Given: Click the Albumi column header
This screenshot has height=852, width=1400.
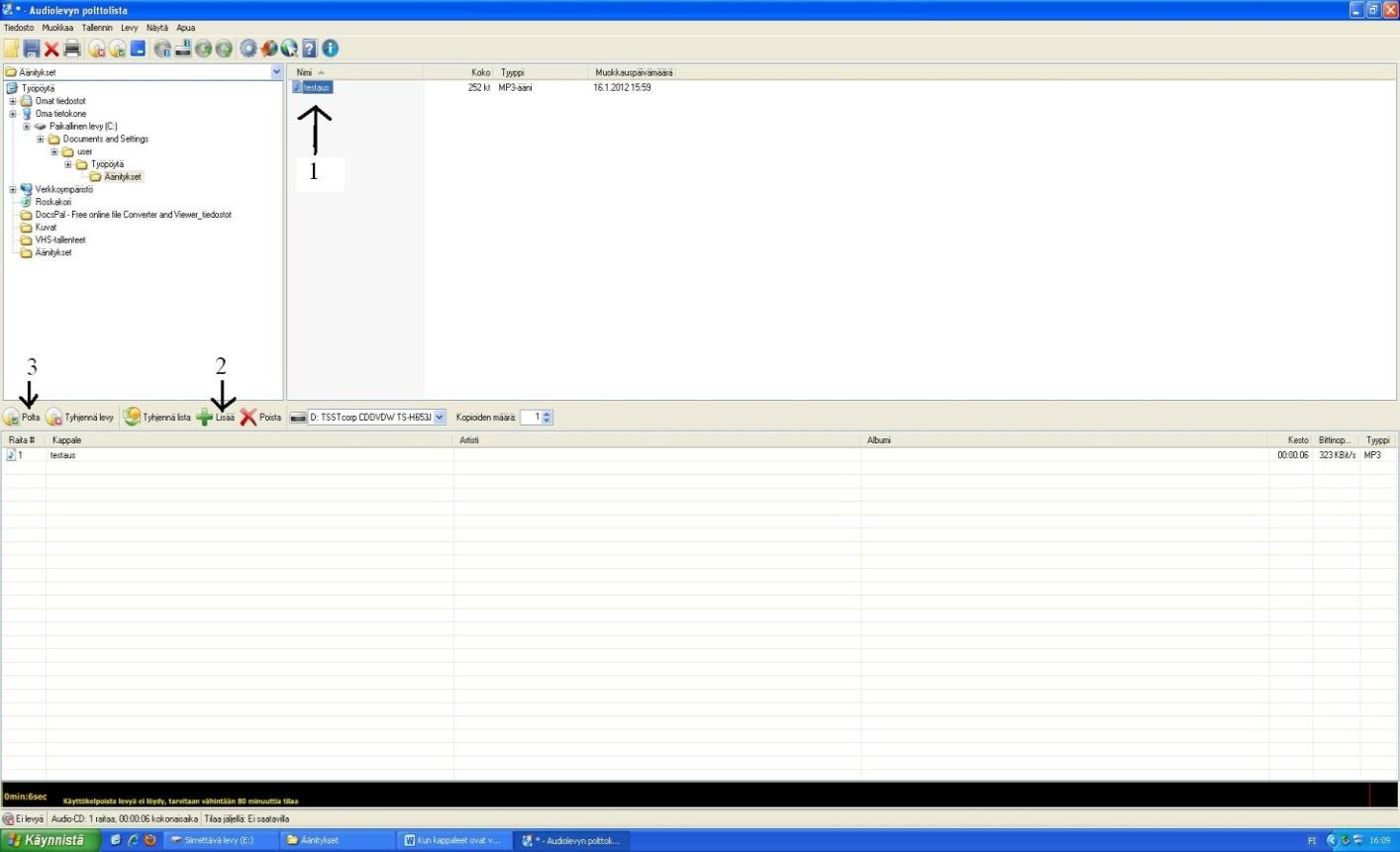Looking at the screenshot, I should [1065, 440].
